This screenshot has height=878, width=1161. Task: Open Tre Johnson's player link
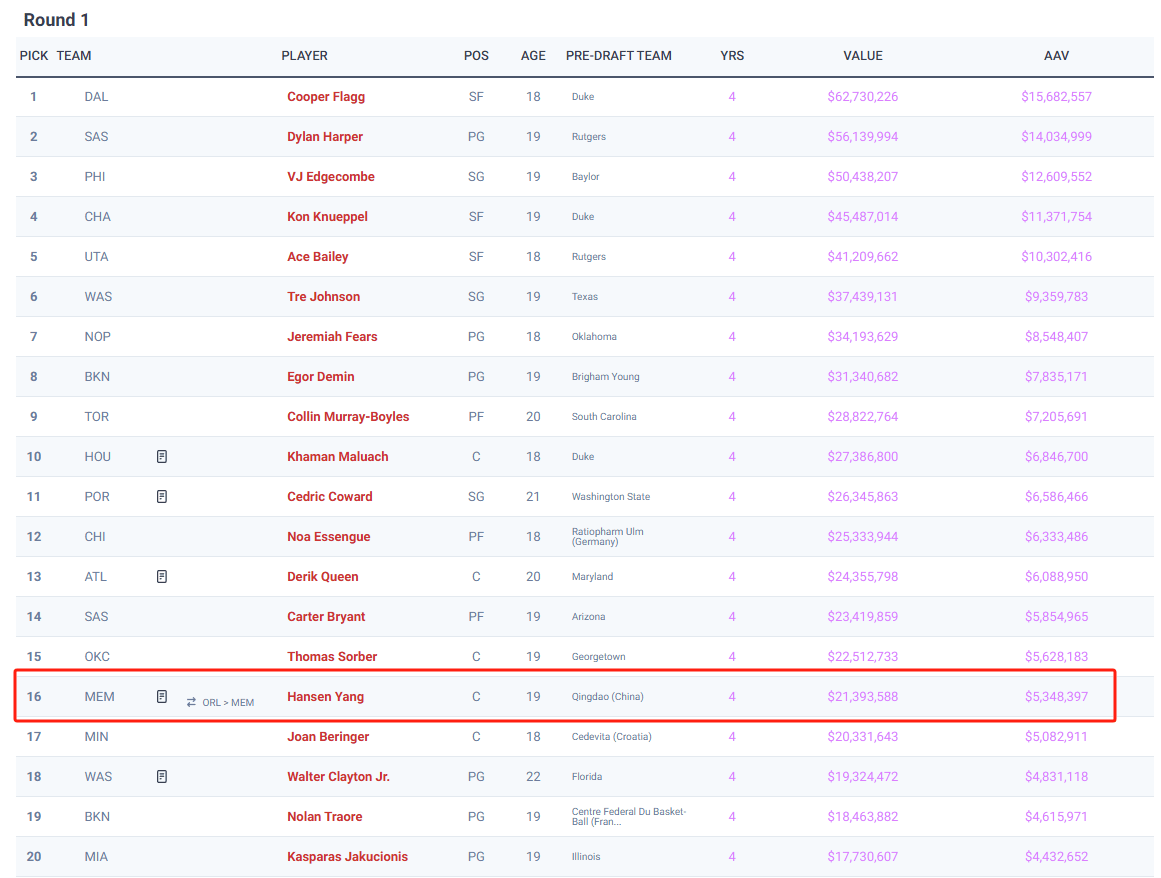click(324, 297)
